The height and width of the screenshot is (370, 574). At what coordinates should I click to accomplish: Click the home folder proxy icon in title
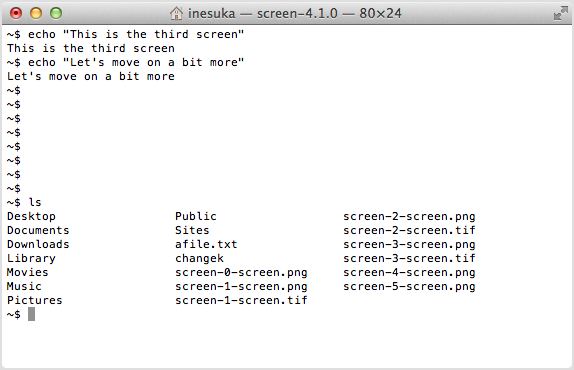tap(176, 14)
